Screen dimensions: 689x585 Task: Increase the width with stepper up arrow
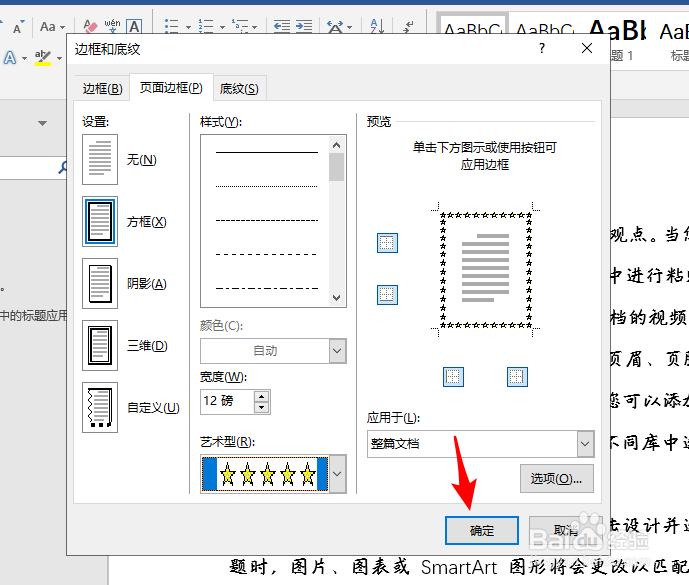261,396
